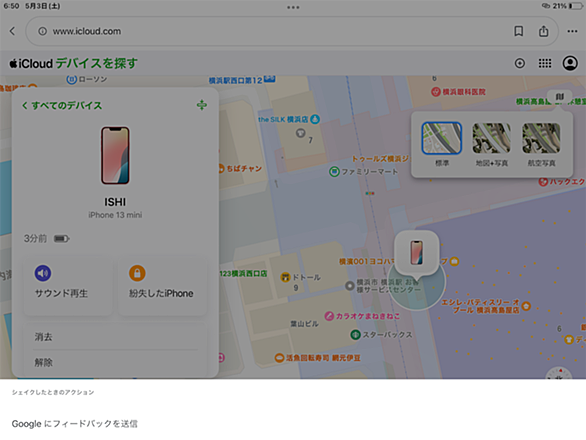Go back with the browser back arrow
Screen dimensions: 586x440
click(x=12, y=31)
